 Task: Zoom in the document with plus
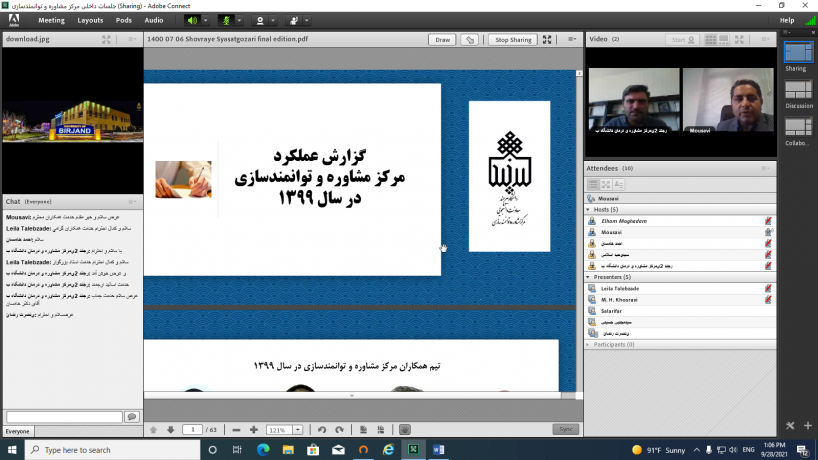[254, 430]
